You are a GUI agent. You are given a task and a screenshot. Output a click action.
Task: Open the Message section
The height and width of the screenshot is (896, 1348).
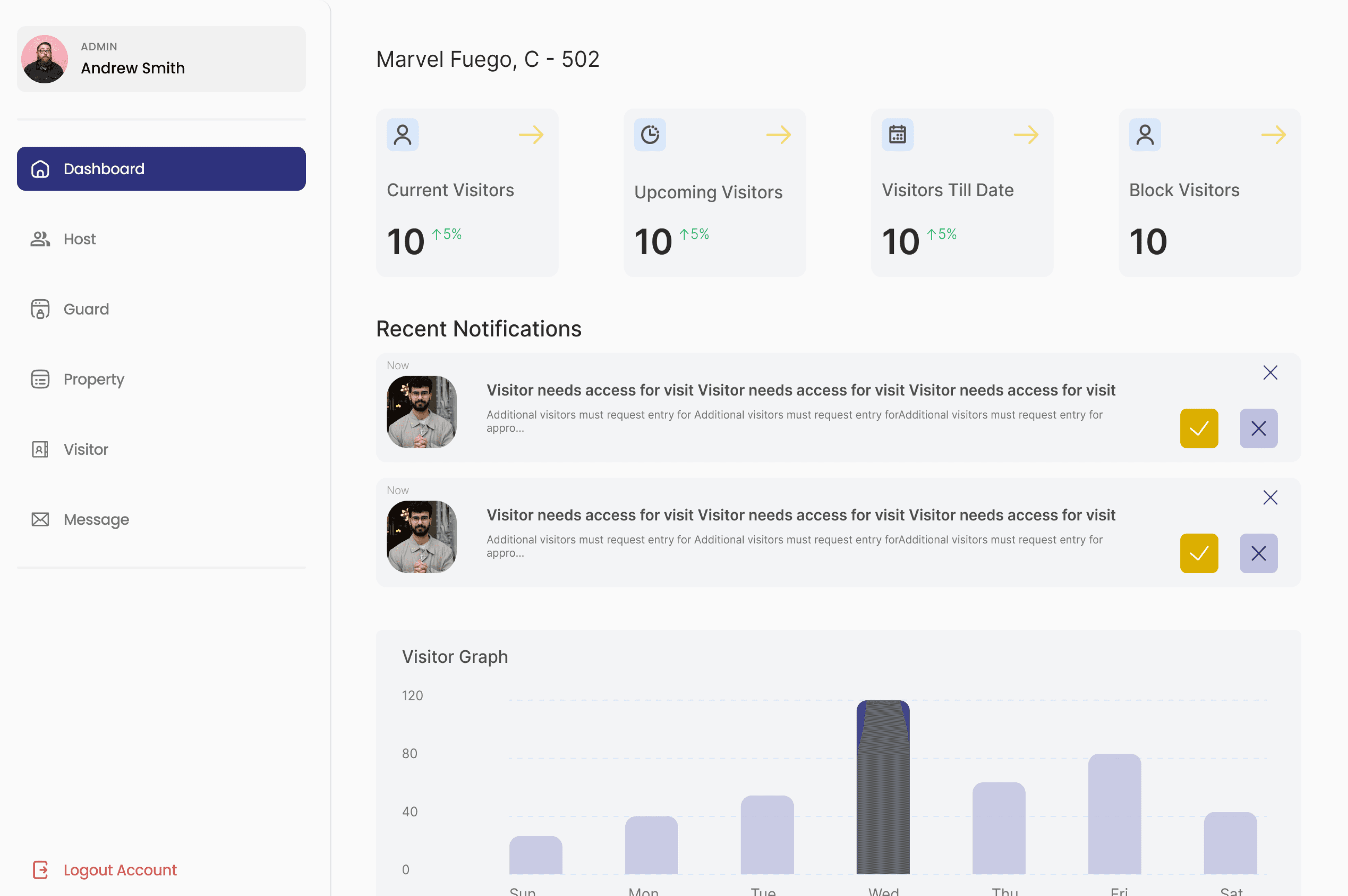96,519
